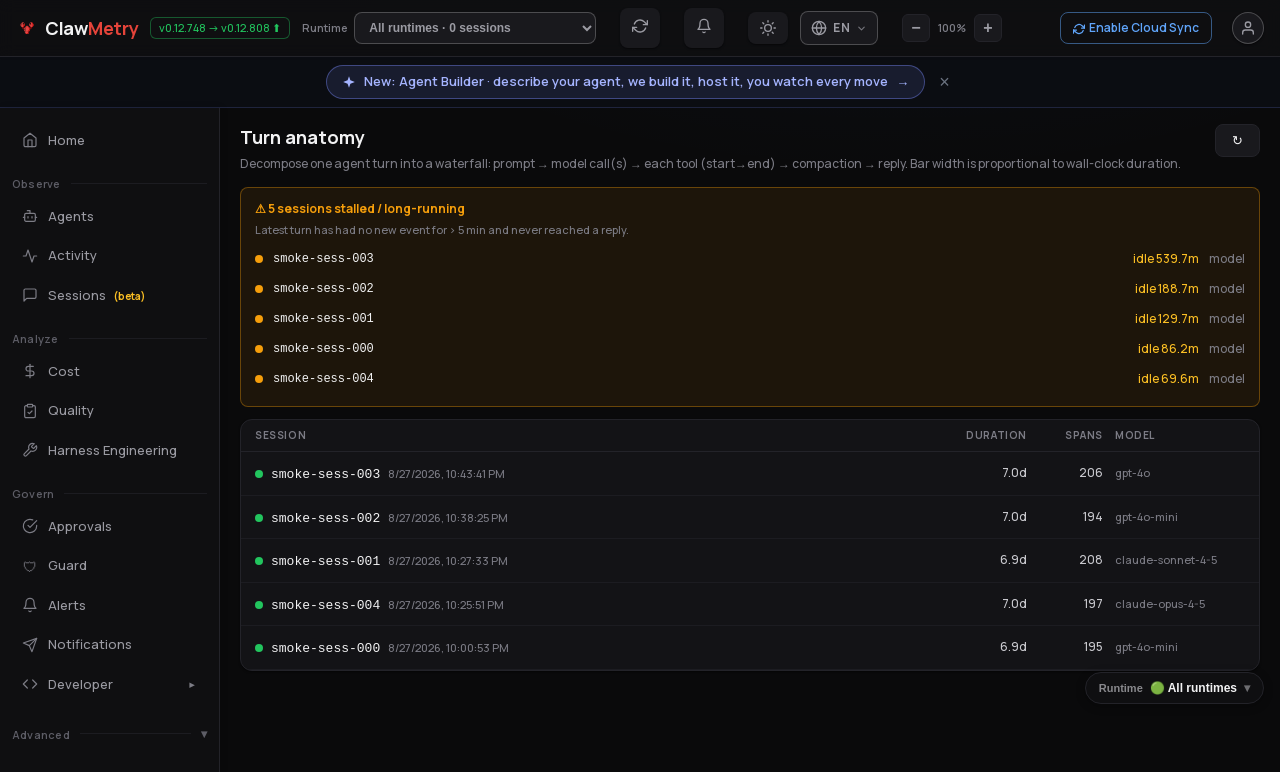Open the Agent Builder announcement link
The height and width of the screenshot is (772, 1280).
(x=625, y=82)
